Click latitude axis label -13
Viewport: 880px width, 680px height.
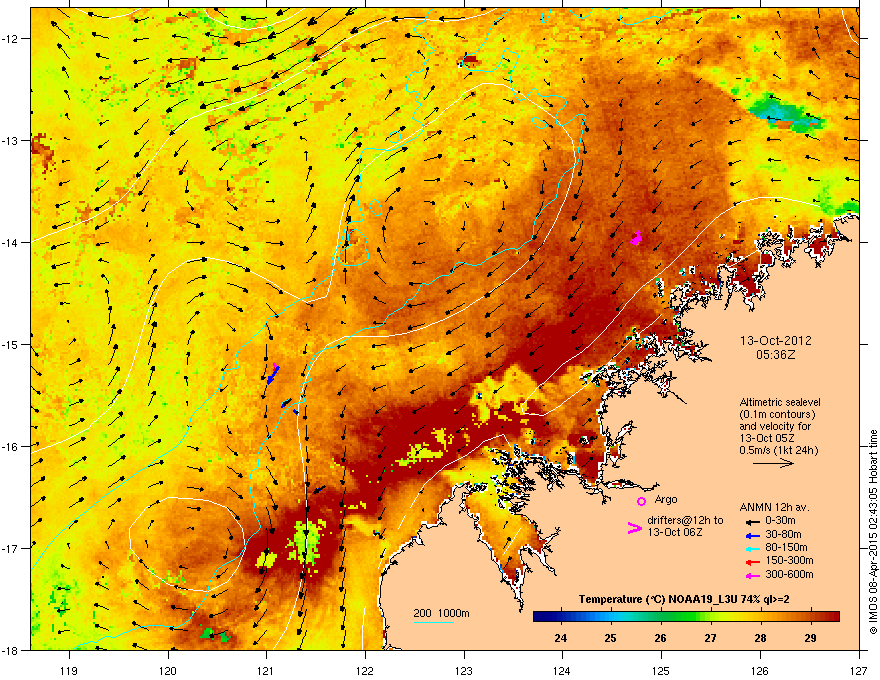(10, 140)
